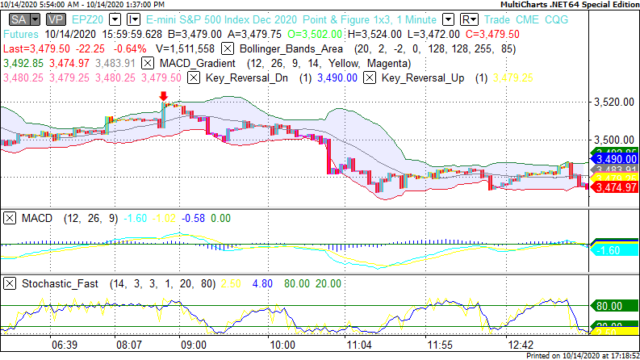Toggle the Key_Reversal_Up study checkbox
This screenshot has height=360, width=640.
pos(369,78)
